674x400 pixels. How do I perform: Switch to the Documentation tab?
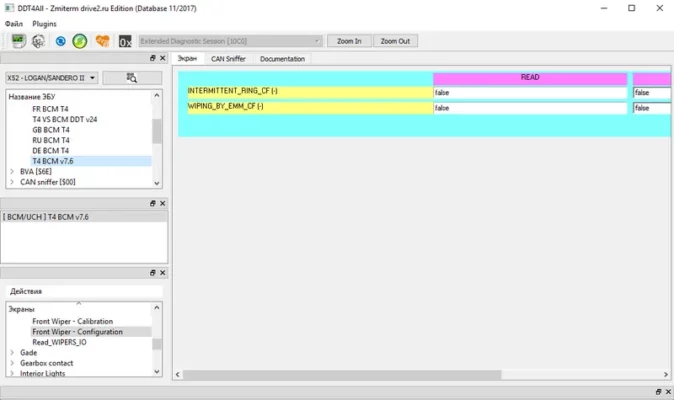(x=282, y=59)
